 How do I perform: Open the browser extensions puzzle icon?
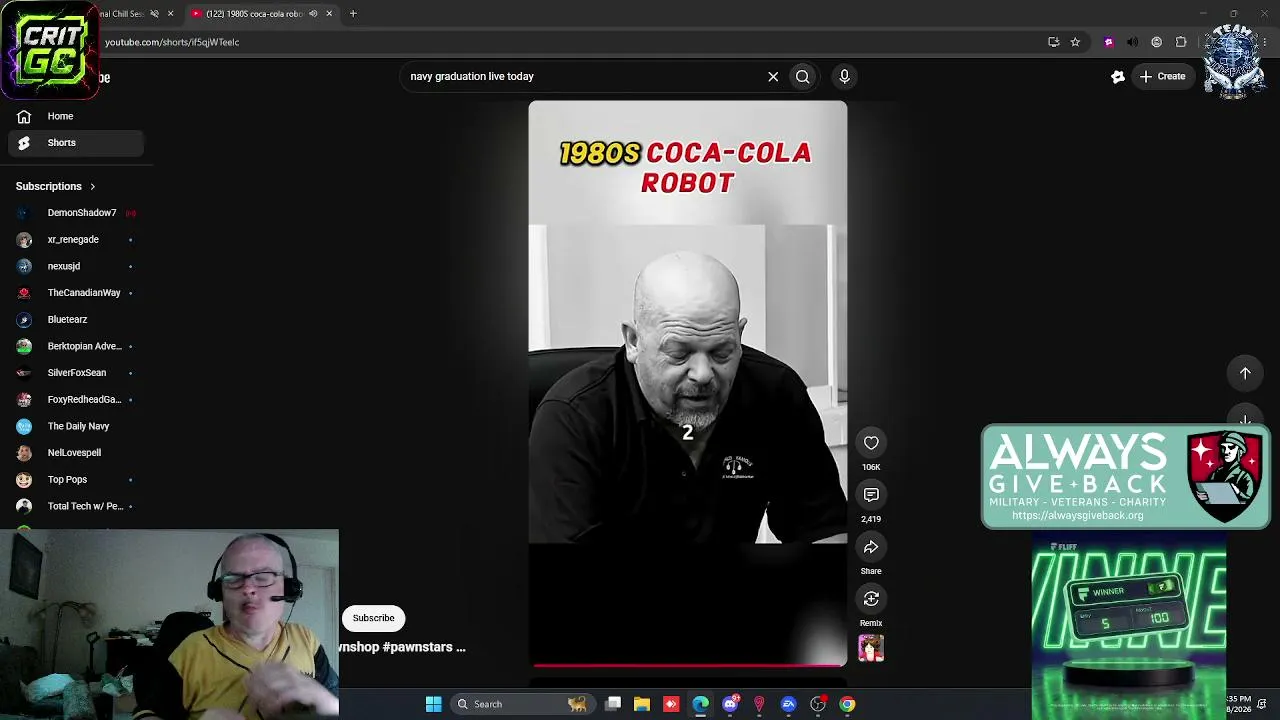pyautogui.click(x=1181, y=42)
